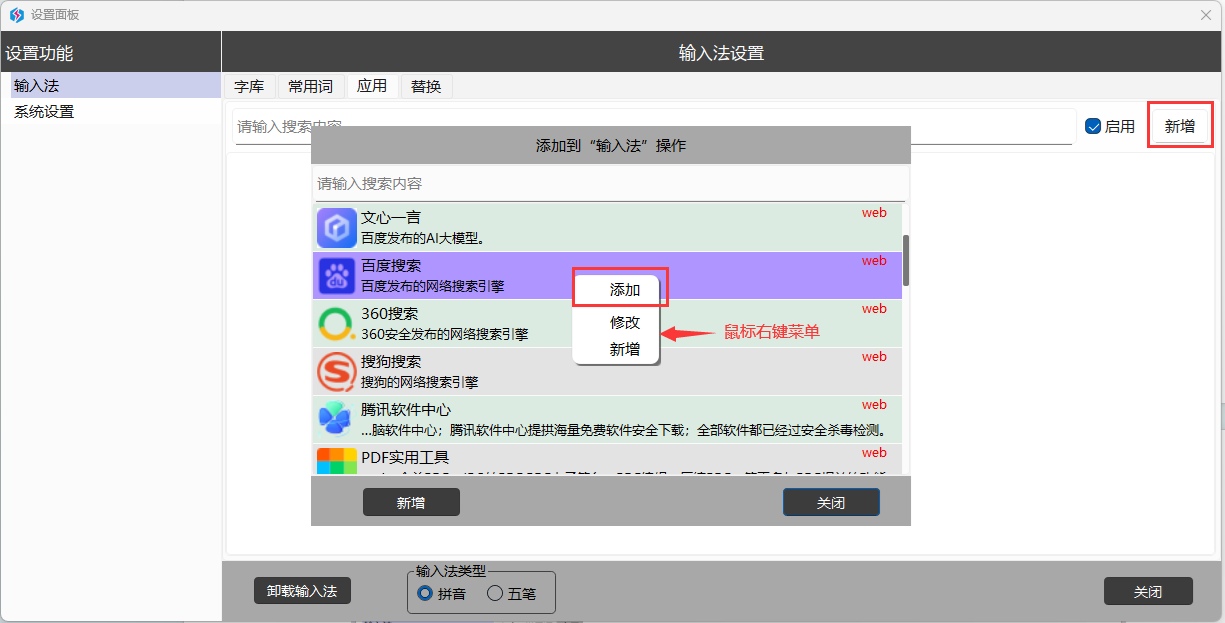Open the 常用词 tab
The width and height of the screenshot is (1225, 623).
click(x=310, y=86)
